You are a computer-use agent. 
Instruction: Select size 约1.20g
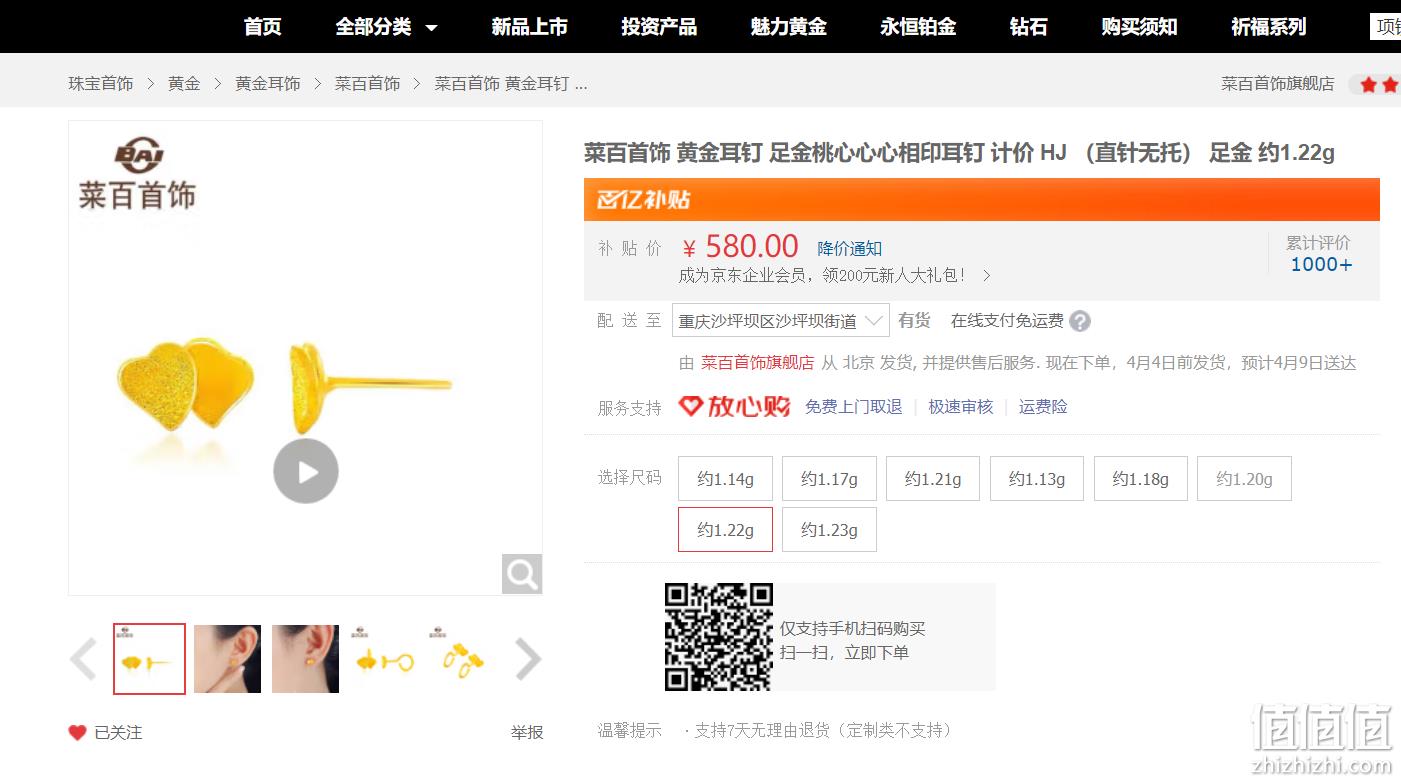point(1245,479)
